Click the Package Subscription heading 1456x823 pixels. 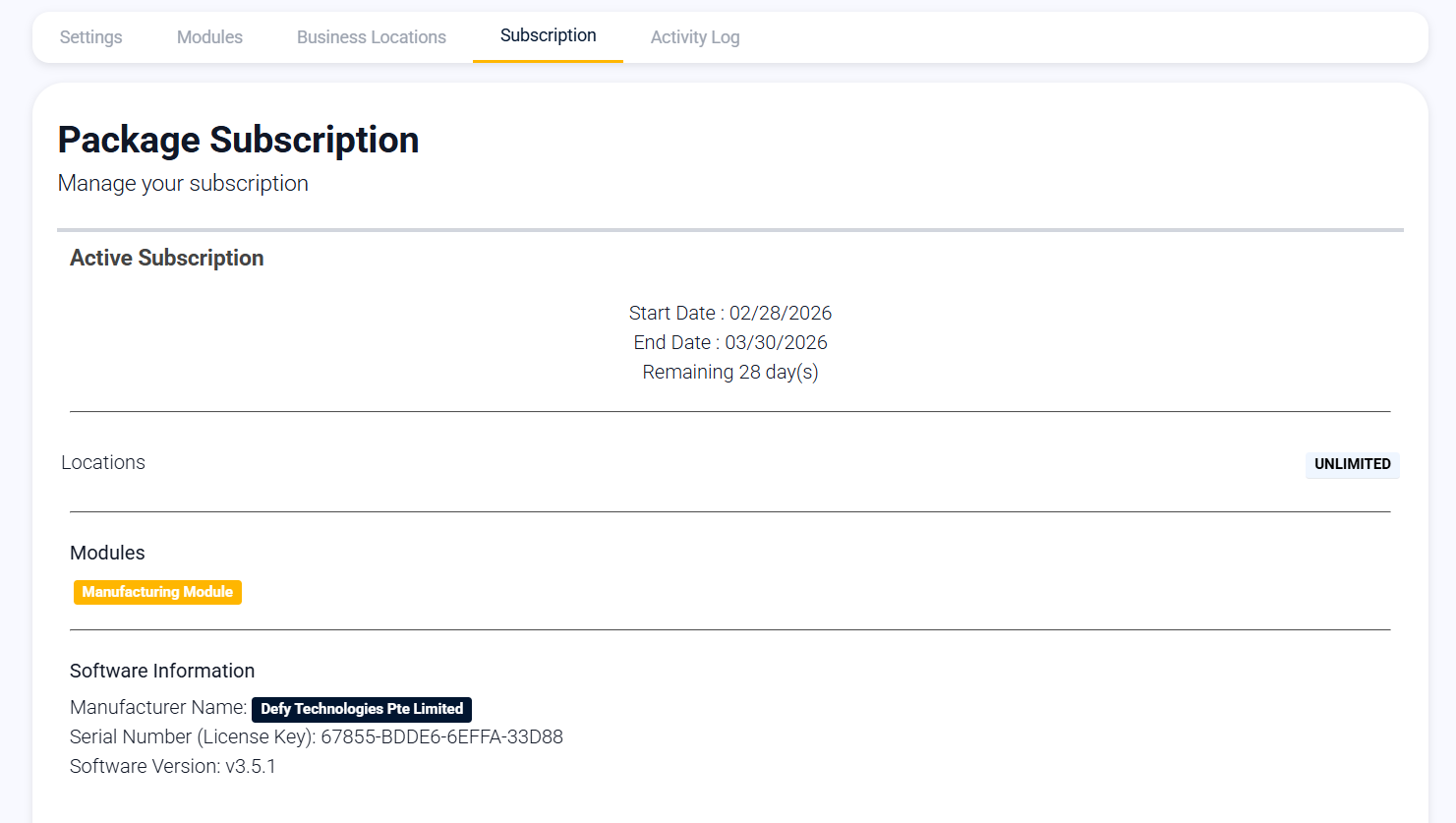pyautogui.click(x=238, y=140)
